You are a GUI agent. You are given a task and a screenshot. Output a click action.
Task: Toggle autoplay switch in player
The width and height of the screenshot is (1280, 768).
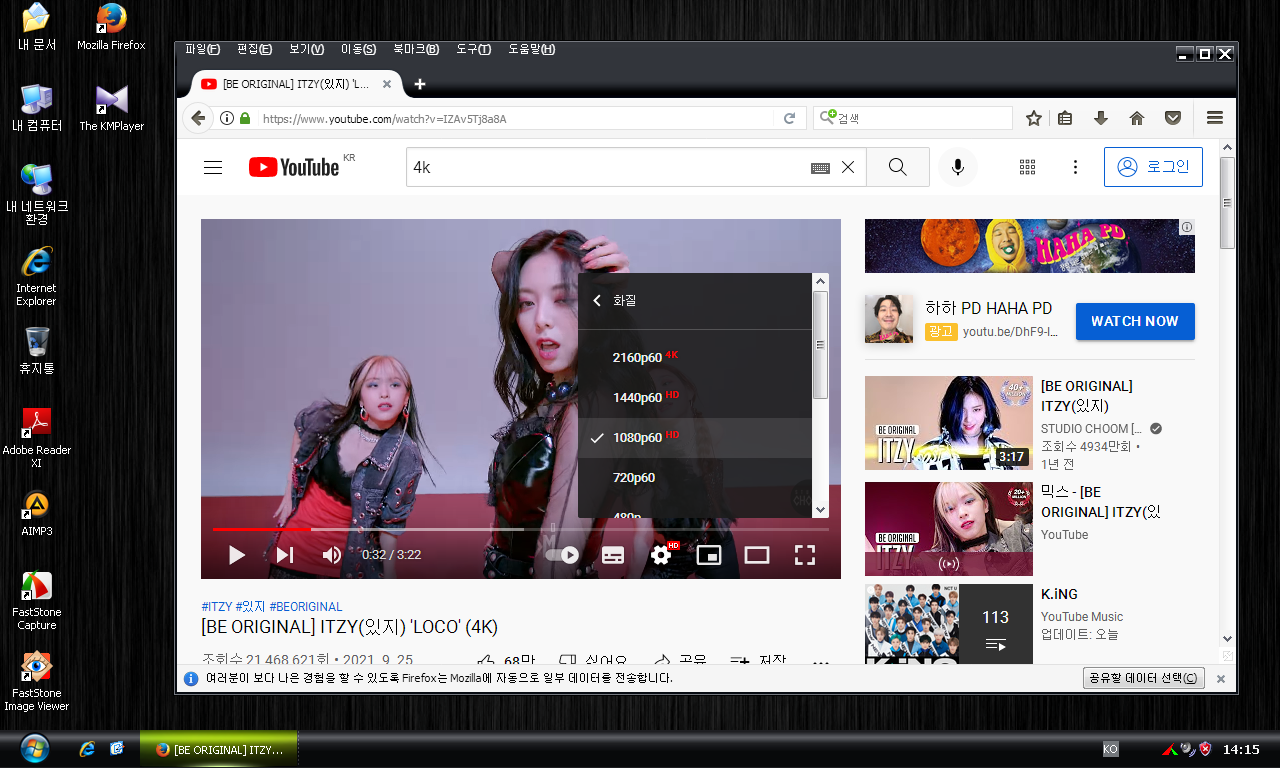pos(562,555)
